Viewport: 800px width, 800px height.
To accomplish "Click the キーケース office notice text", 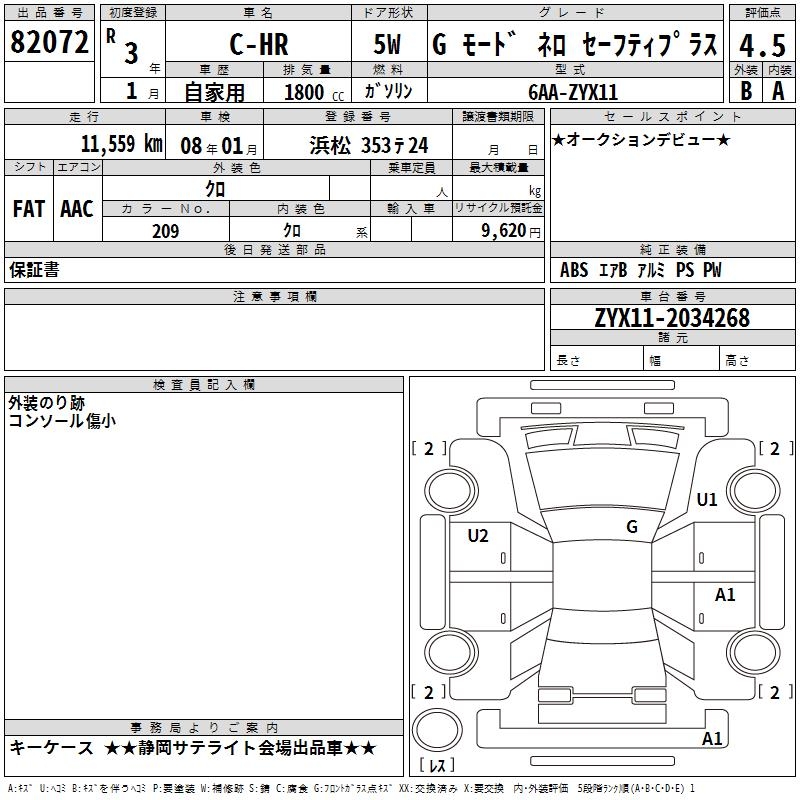I will click(52, 748).
